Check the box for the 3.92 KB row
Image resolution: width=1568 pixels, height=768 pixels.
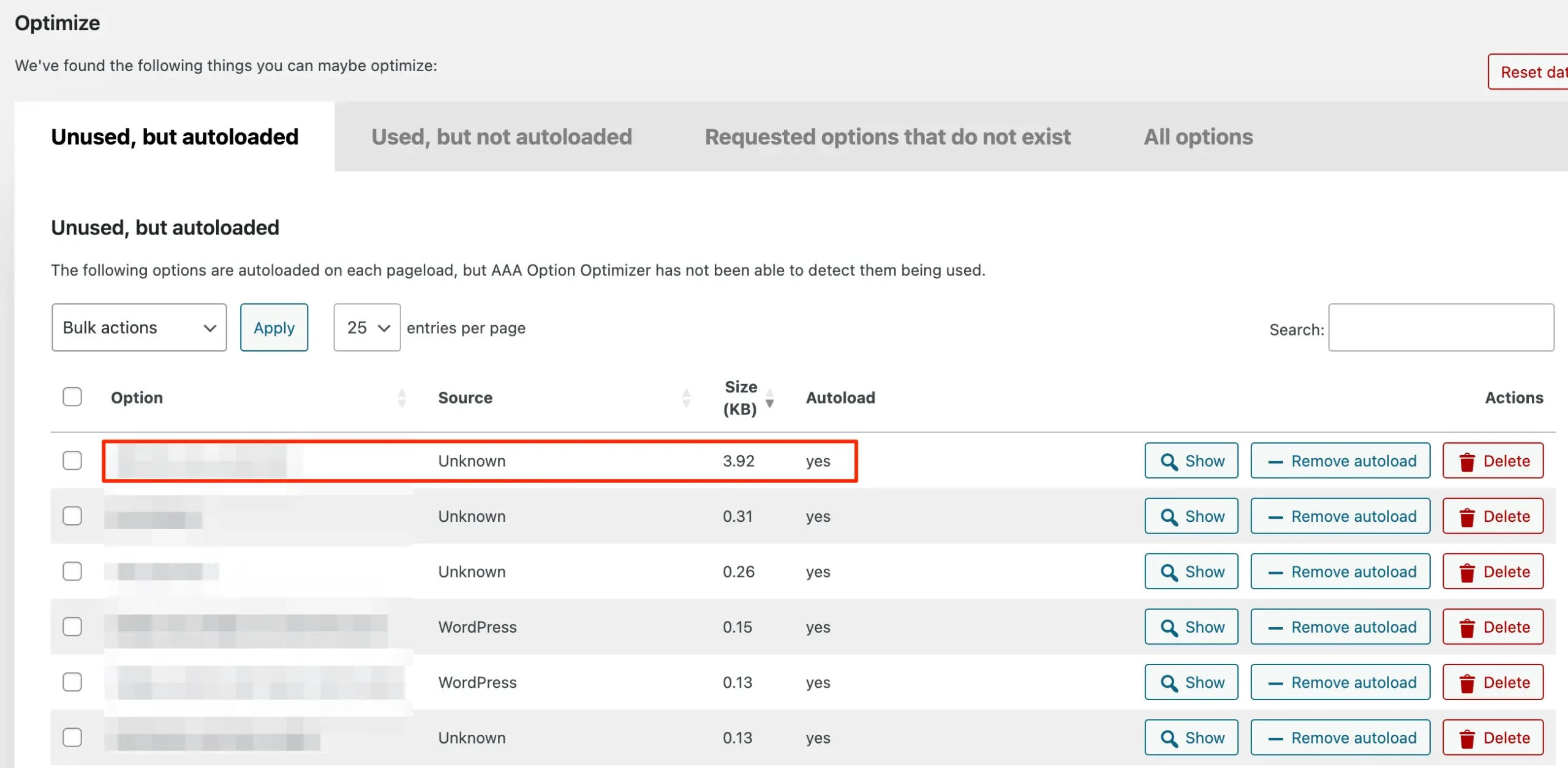[x=72, y=461]
